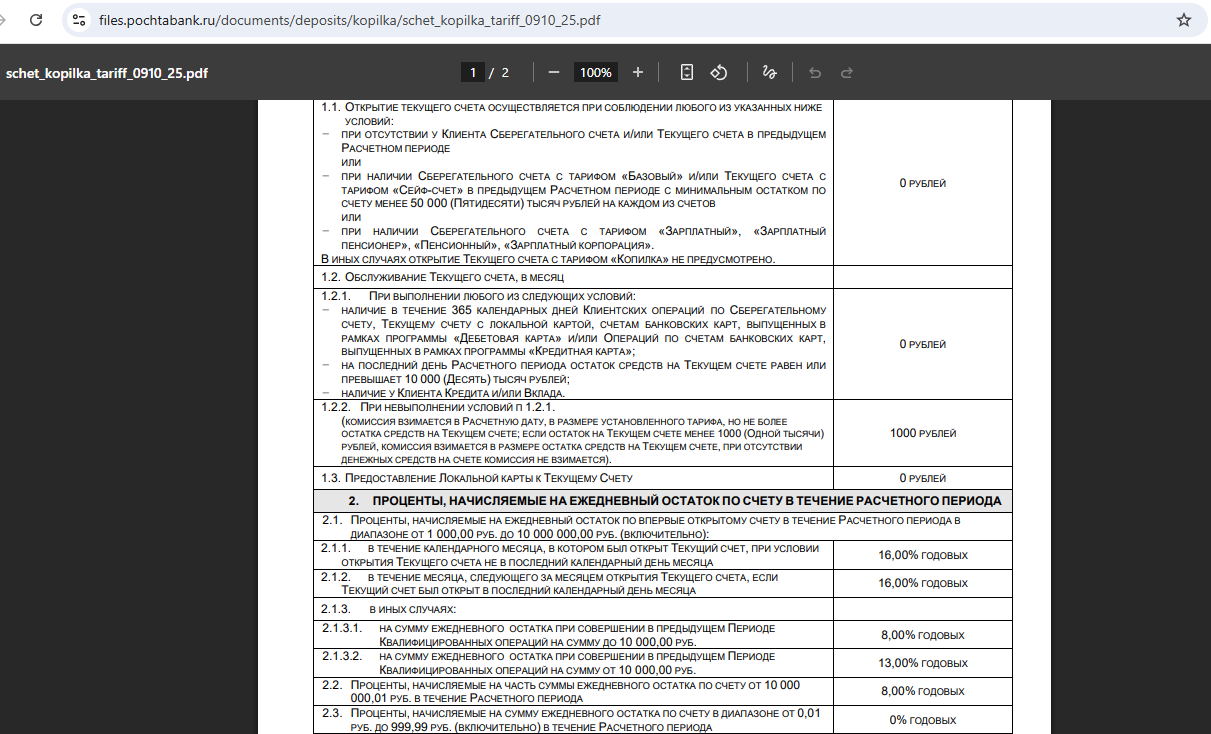Image resolution: width=1211 pixels, height=734 pixels.
Task: Click the page number field showing 1
Action: [472, 72]
